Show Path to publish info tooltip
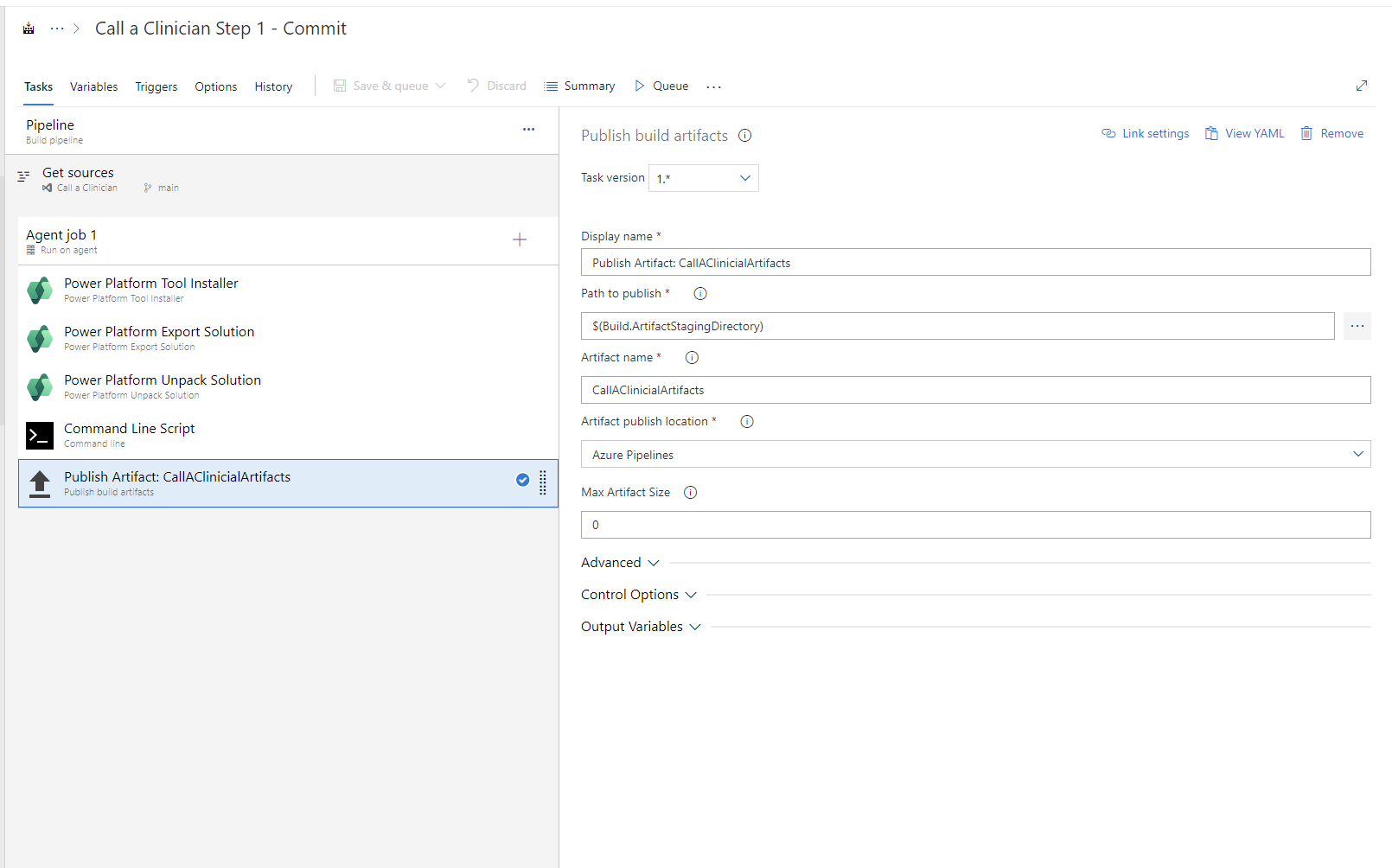The height and width of the screenshot is (868, 1392). [x=700, y=293]
